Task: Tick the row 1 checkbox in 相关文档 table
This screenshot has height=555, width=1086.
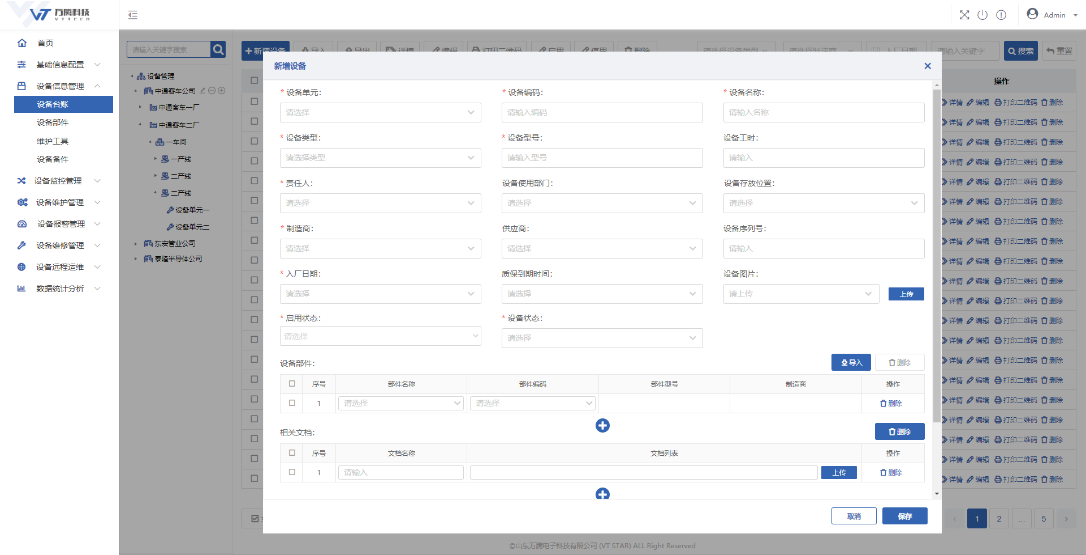Action: 292,472
